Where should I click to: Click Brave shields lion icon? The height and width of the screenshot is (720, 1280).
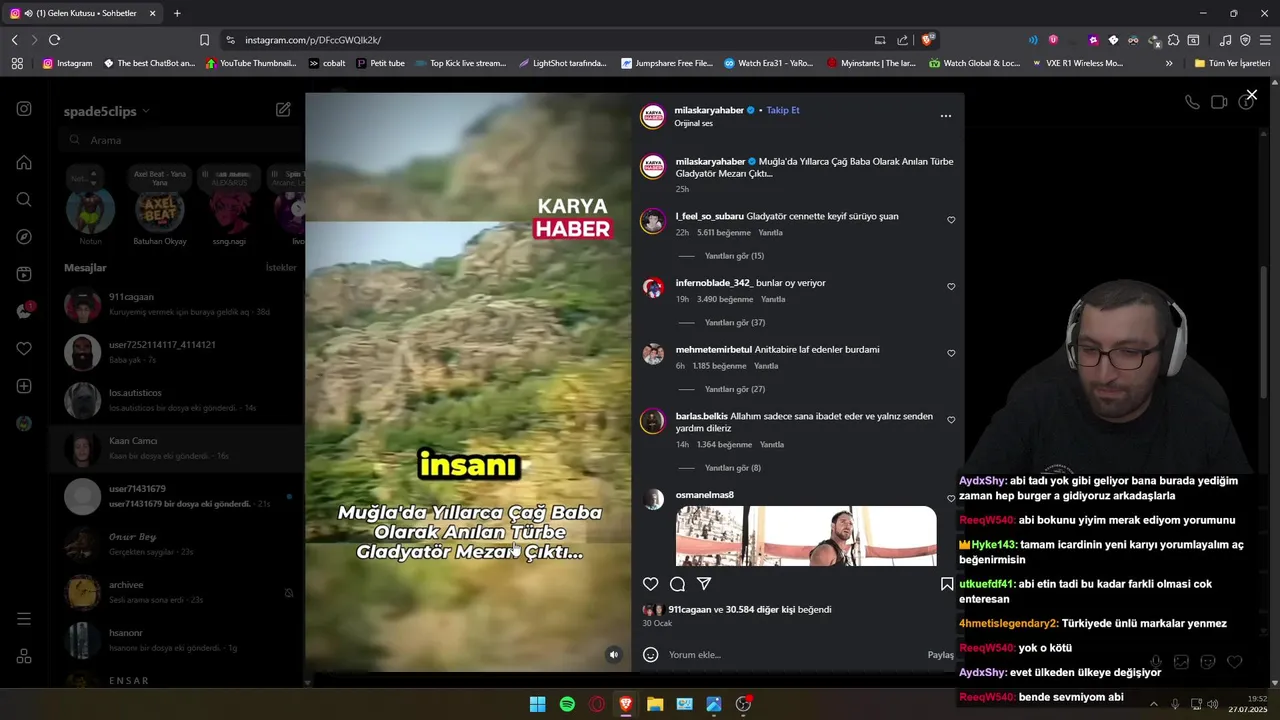(928, 40)
